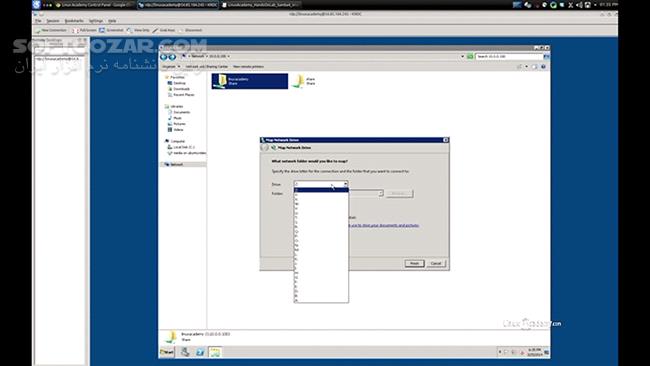Viewport: 650px width, 366px height.
Task: Select the linuxacademy share folder
Action: pyautogui.click(x=250, y=81)
